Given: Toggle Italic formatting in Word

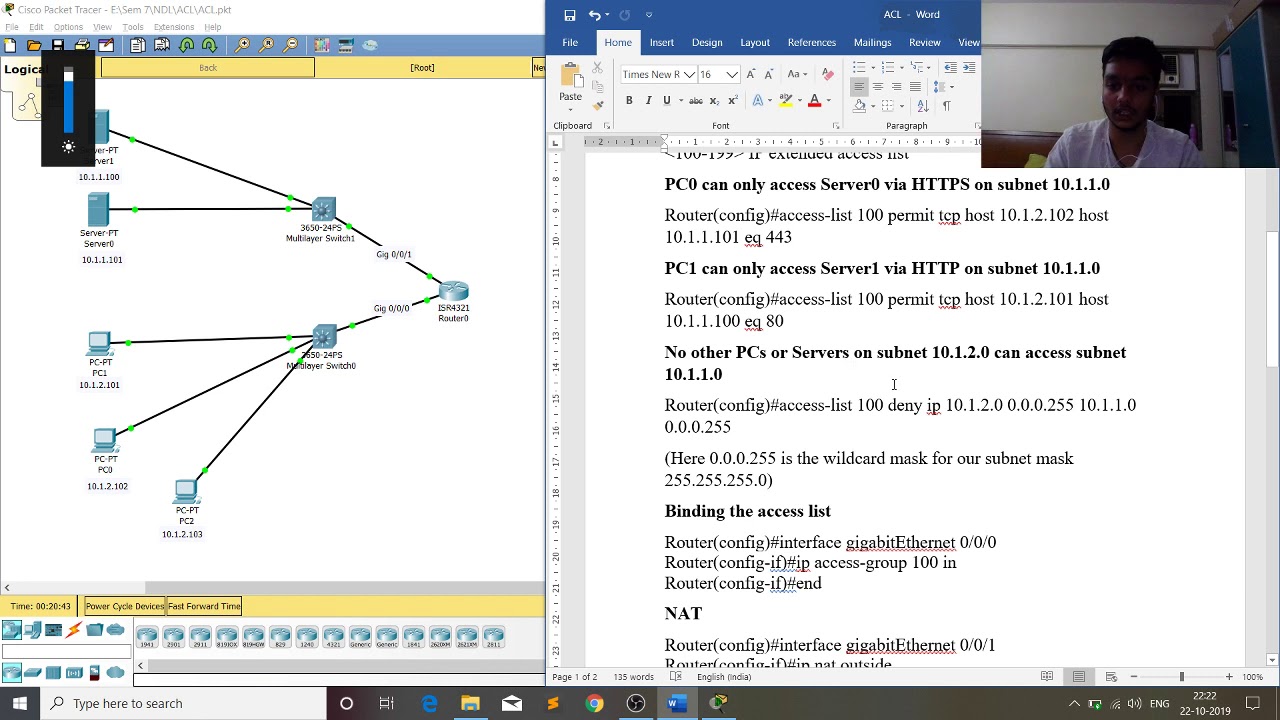Looking at the screenshot, I should click(x=648, y=101).
